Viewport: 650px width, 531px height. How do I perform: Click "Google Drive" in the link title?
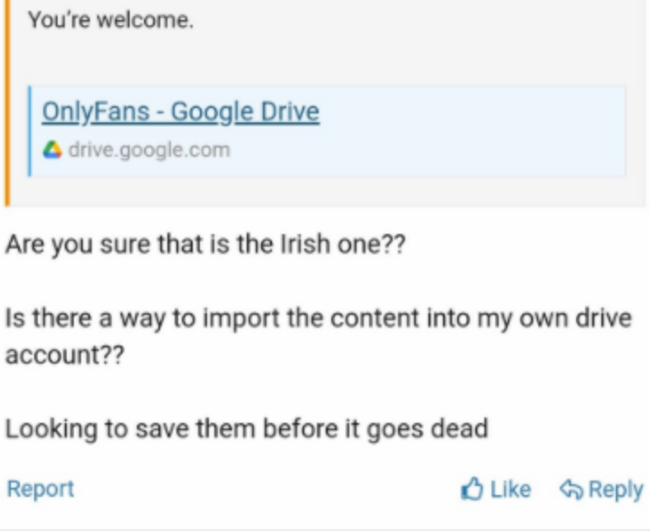click(245, 112)
